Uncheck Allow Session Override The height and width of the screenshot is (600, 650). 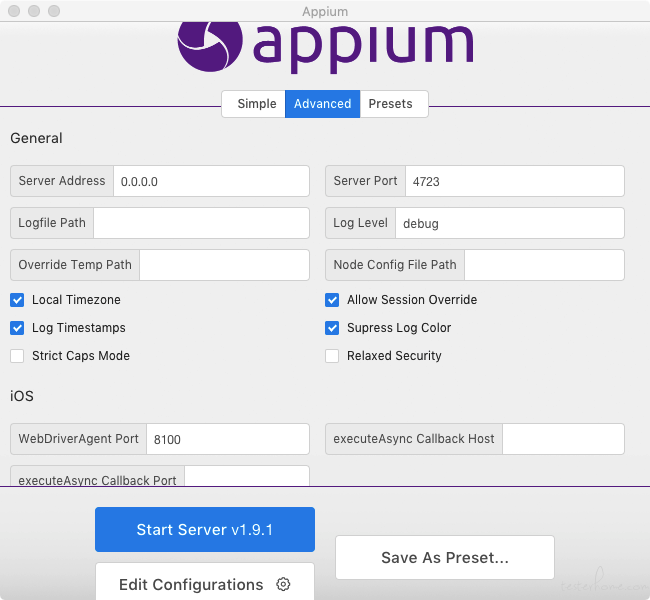(332, 300)
